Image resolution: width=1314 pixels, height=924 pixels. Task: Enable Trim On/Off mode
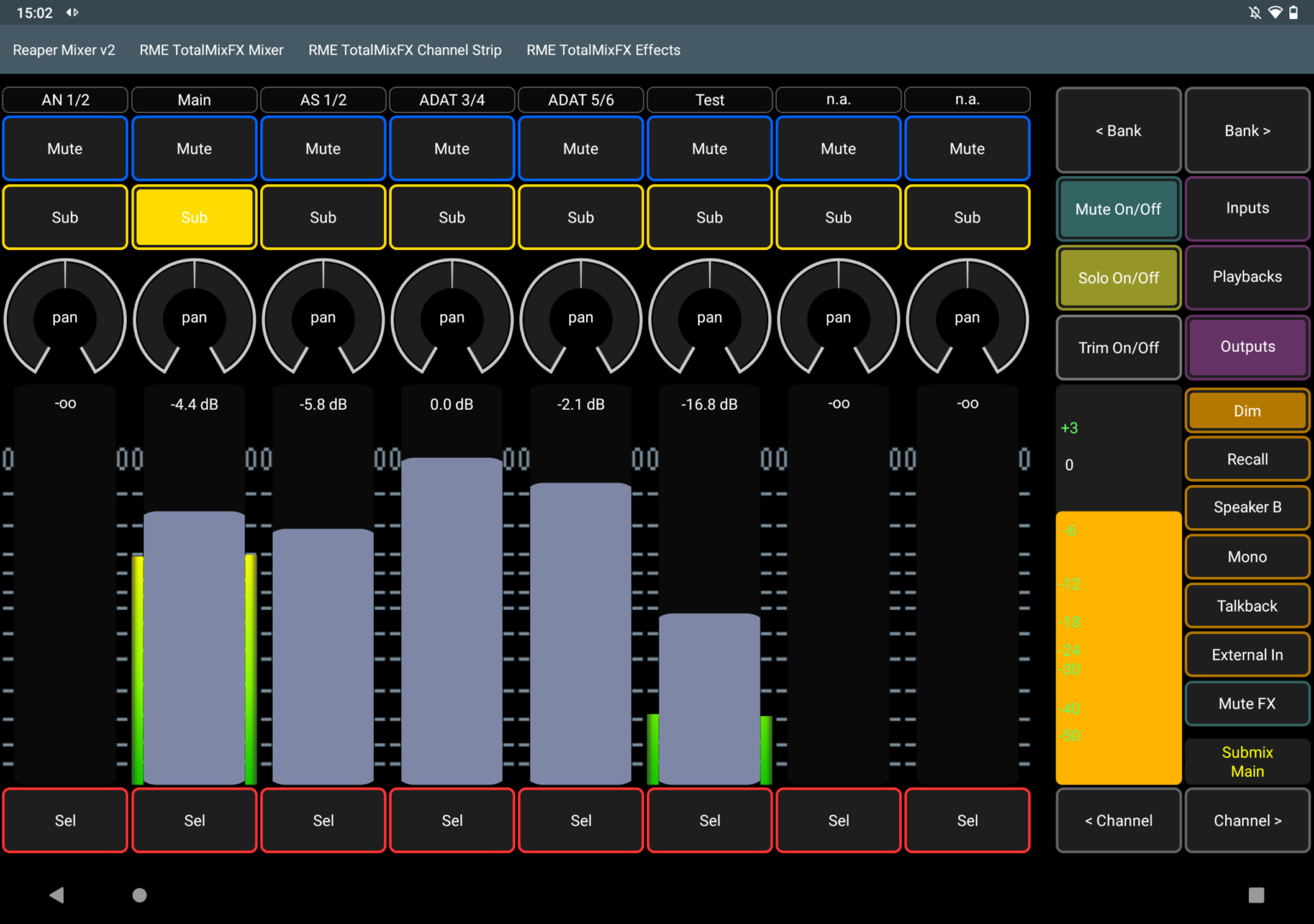click(x=1118, y=347)
